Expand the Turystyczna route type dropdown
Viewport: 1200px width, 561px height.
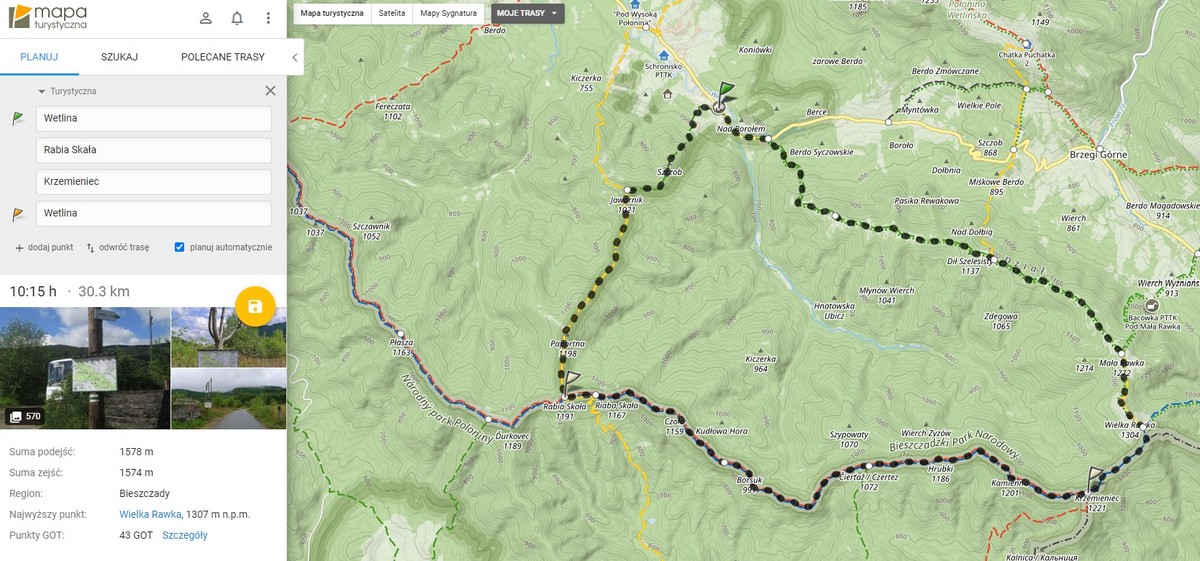point(66,91)
